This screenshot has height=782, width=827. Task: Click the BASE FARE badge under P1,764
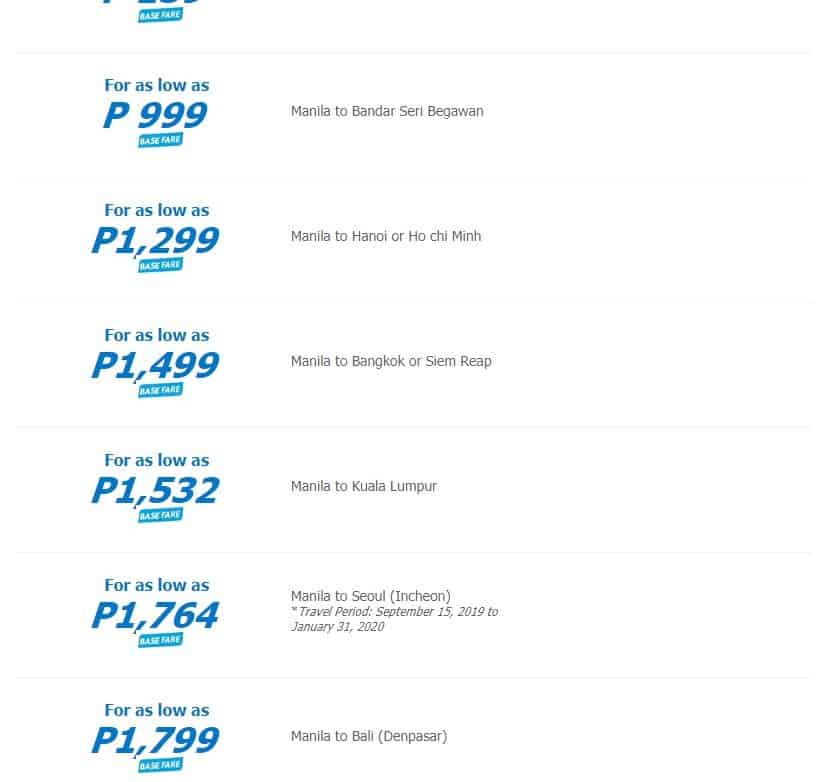pos(159,640)
